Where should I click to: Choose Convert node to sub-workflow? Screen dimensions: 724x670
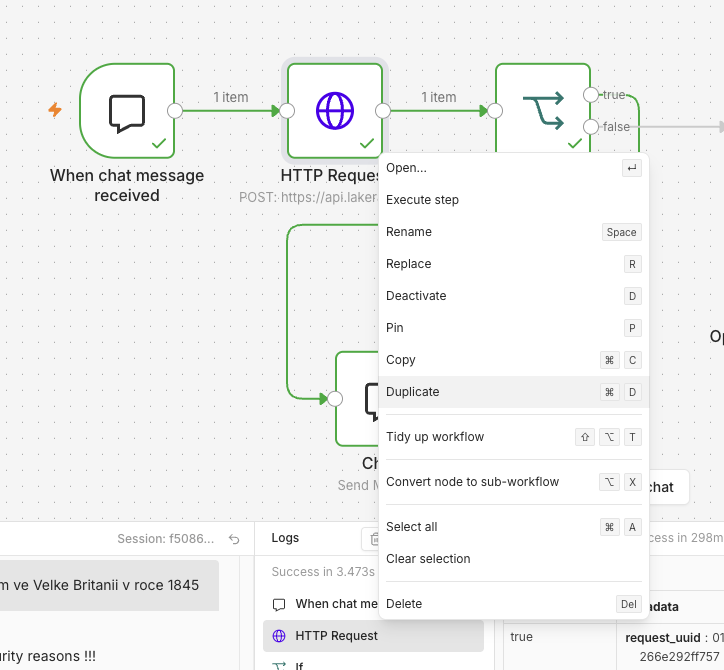coord(514,482)
